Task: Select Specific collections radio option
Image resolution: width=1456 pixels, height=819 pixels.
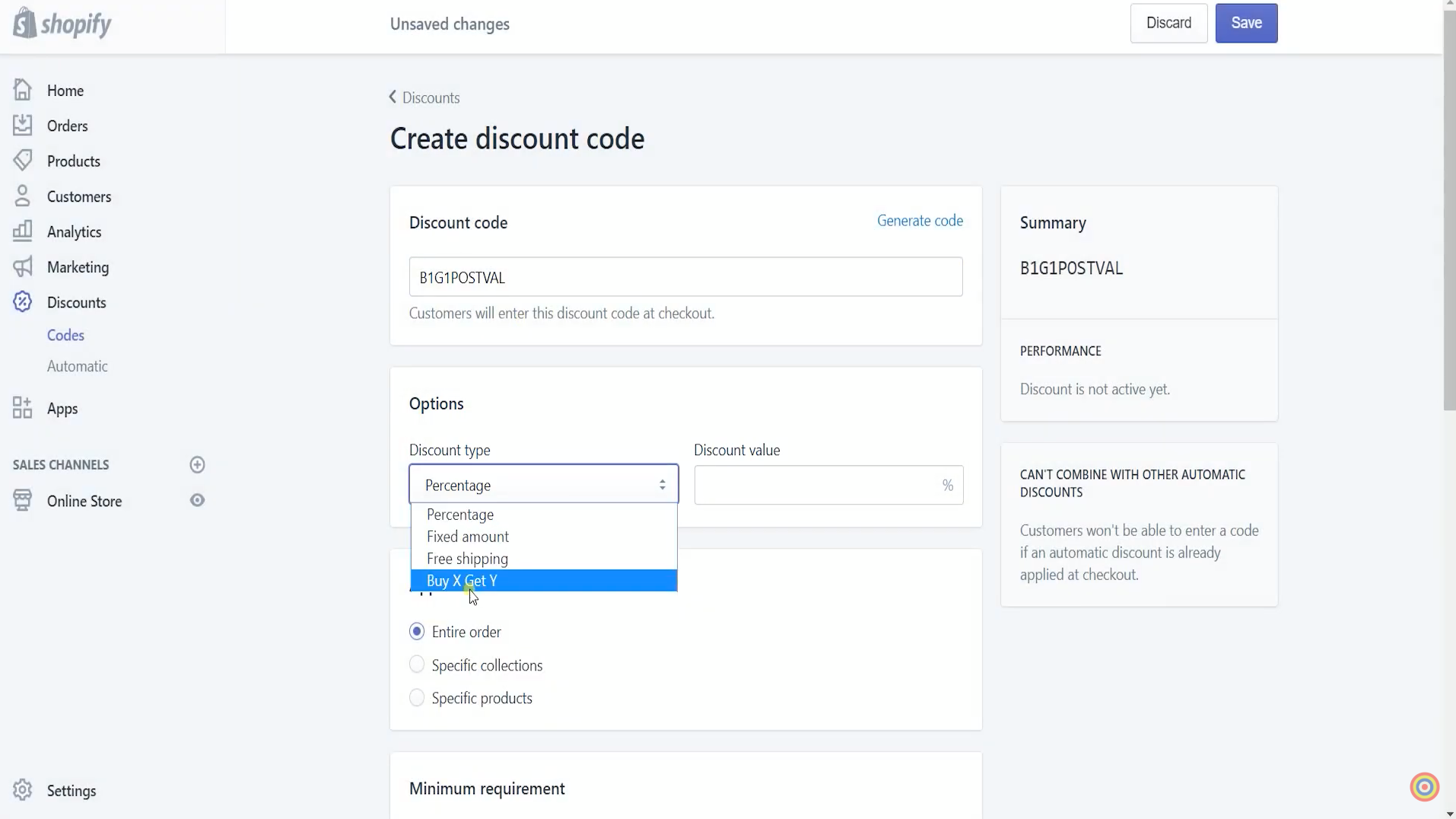Action: pyautogui.click(x=417, y=664)
